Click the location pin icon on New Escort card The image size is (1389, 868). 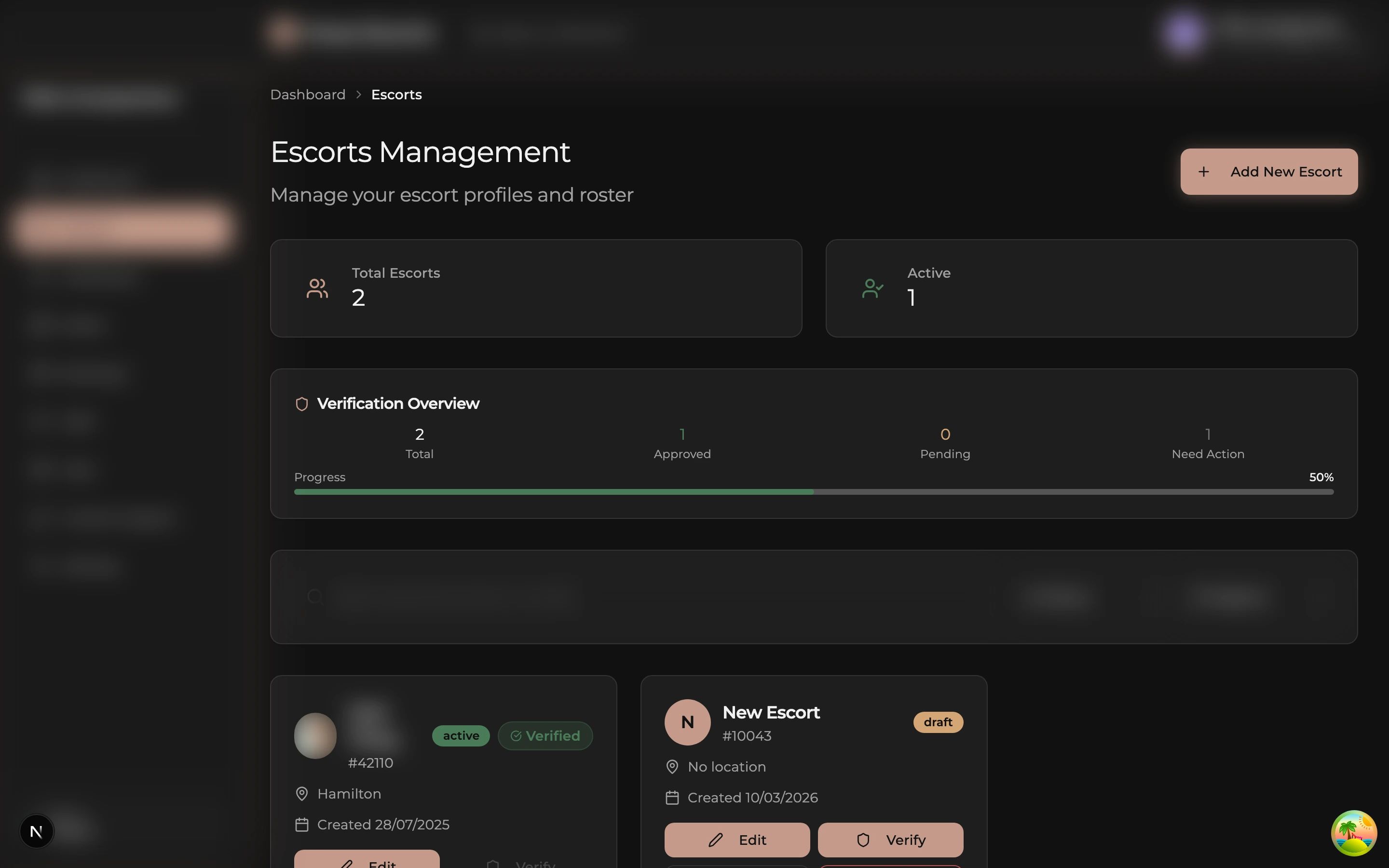673,766
